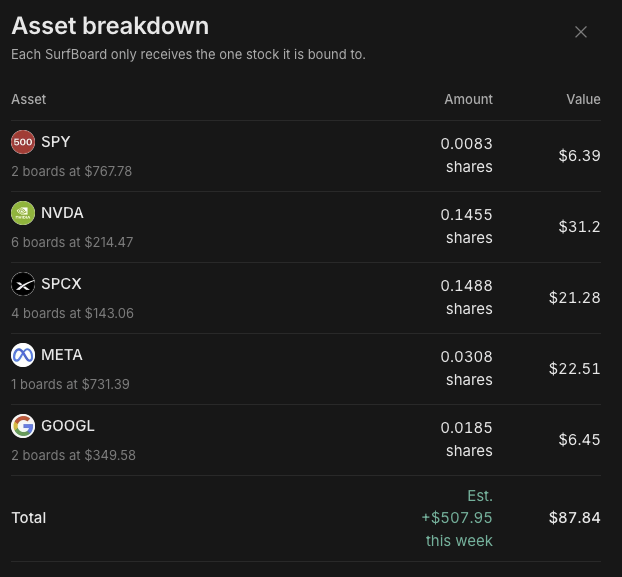622x577 pixels.
Task: Click the $6.45 value for GOOGL
Action: pos(580,439)
